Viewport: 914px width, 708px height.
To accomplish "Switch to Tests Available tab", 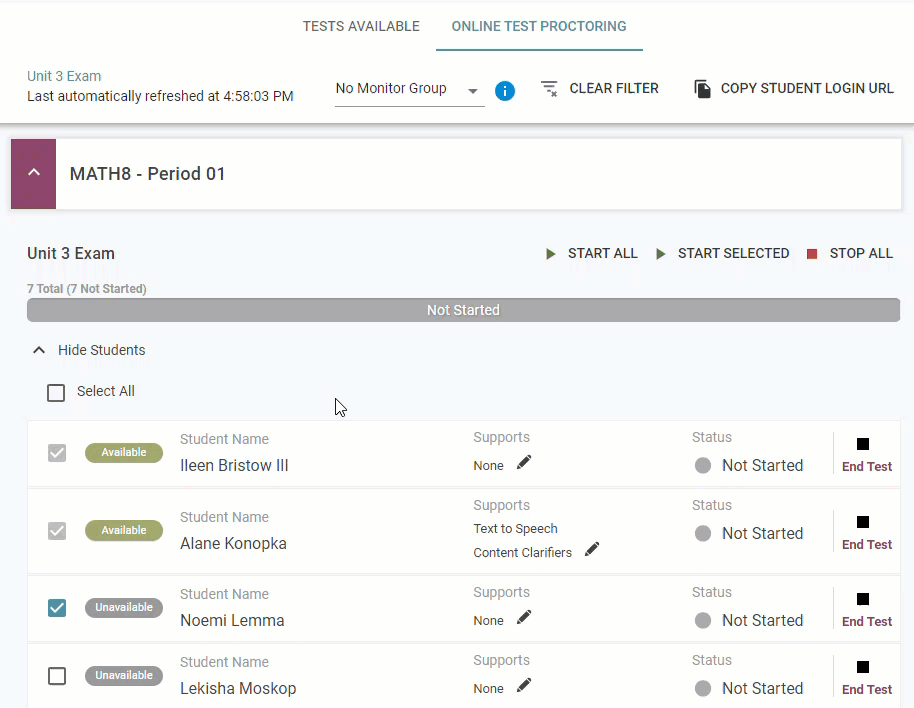I will 361,26.
